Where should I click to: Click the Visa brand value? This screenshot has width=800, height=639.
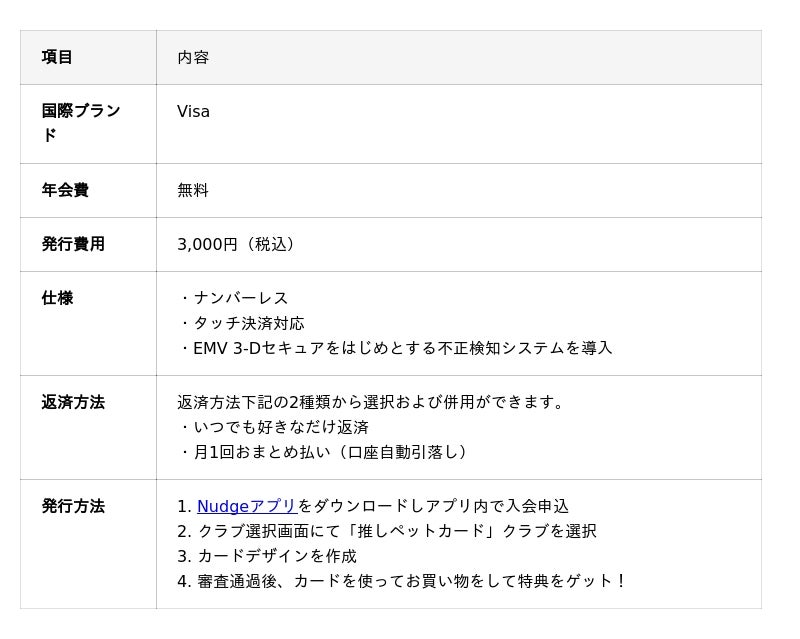click(193, 111)
